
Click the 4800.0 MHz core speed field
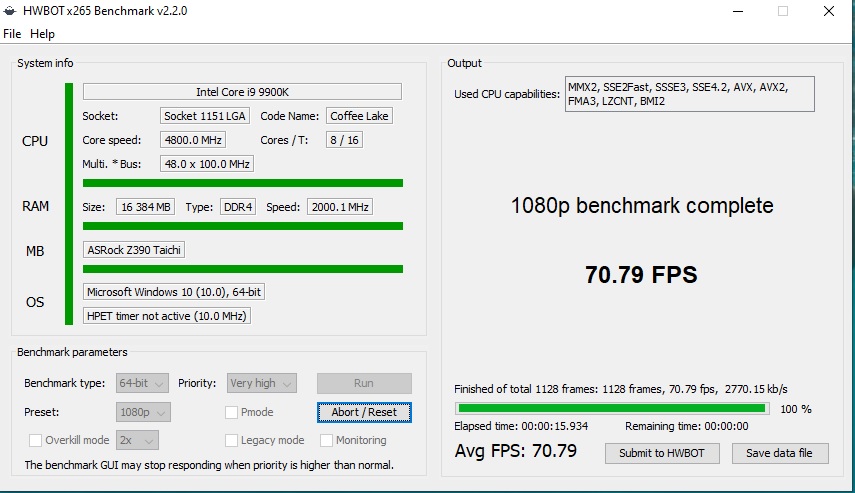tap(193, 140)
